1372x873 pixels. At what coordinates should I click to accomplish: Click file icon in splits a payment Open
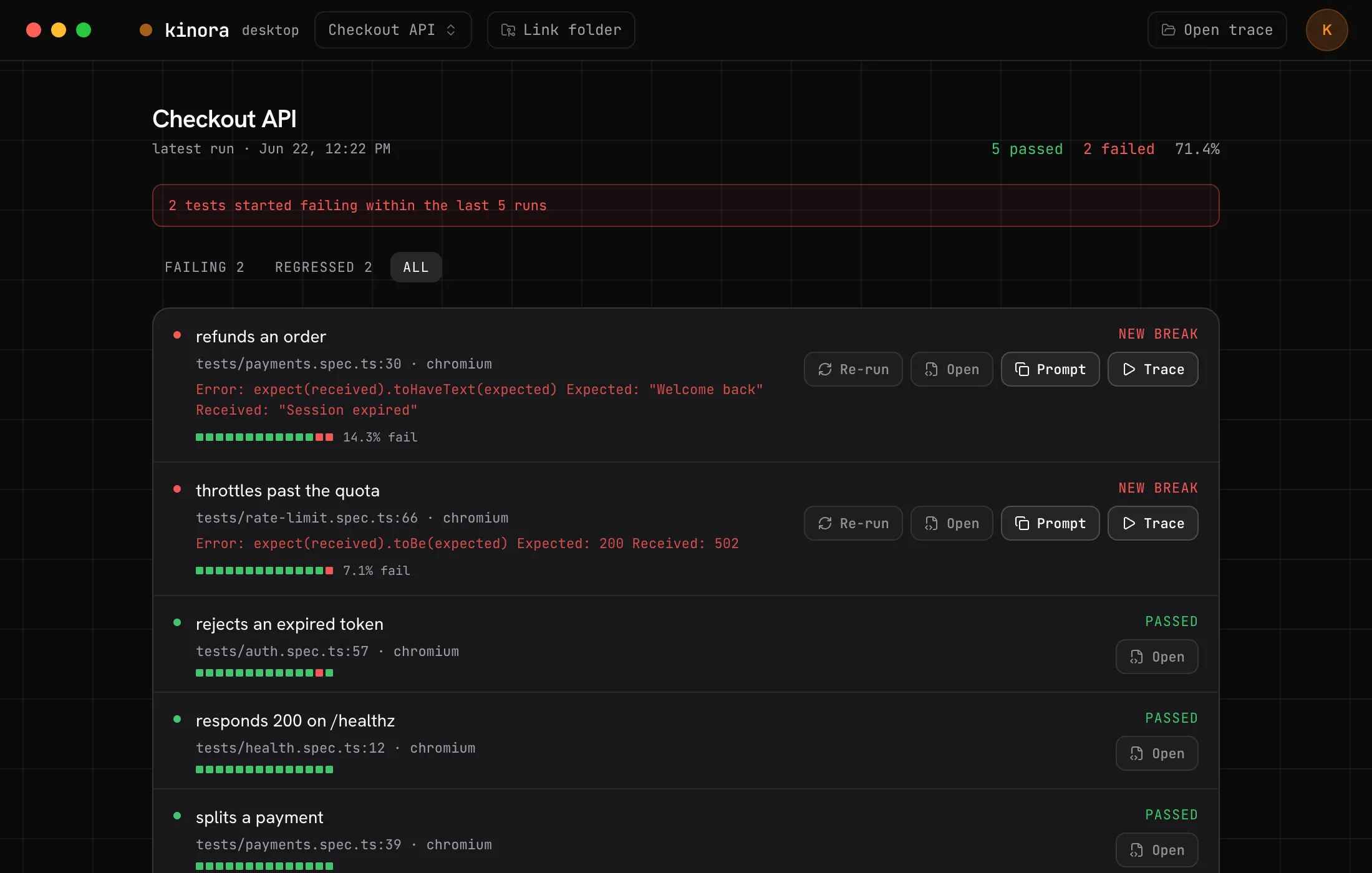pyautogui.click(x=1136, y=850)
